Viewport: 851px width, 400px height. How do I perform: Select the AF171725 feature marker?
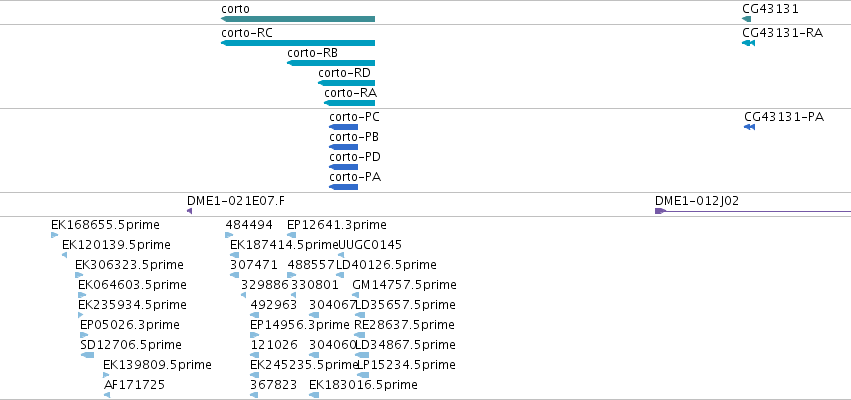pos(107,395)
